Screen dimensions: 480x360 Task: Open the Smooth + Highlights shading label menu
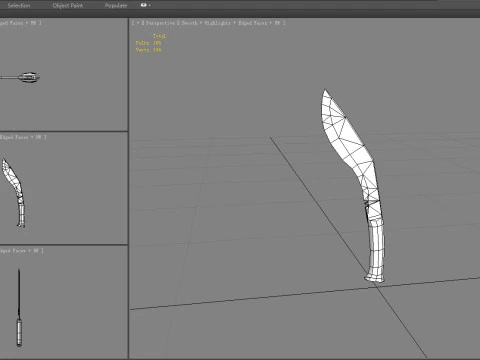click(206, 23)
